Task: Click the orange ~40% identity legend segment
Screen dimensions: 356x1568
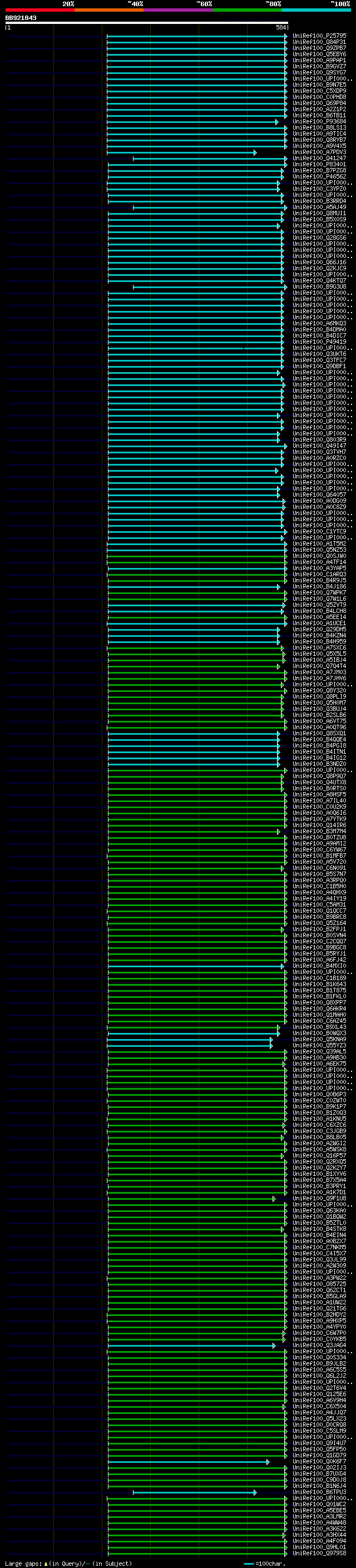Action: pos(109,10)
